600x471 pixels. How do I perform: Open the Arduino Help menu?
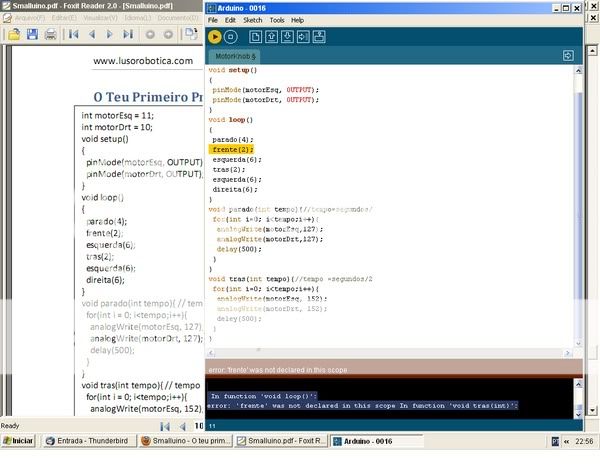click(x=297, y=20)
